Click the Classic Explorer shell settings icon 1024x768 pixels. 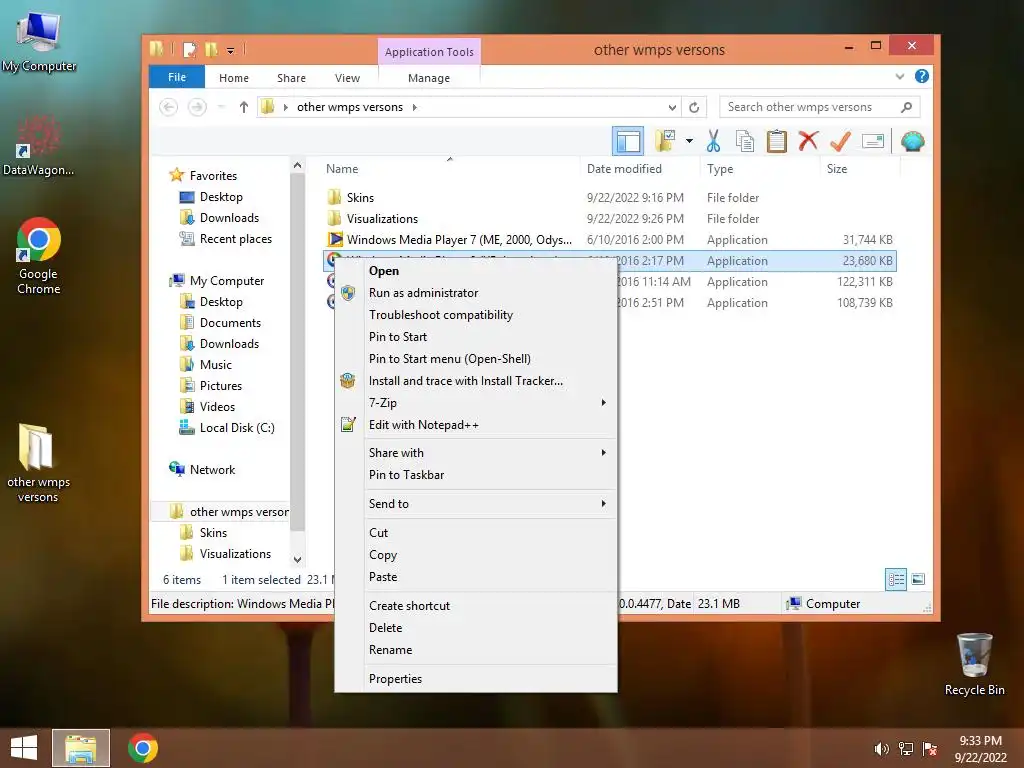click(912, 141)
